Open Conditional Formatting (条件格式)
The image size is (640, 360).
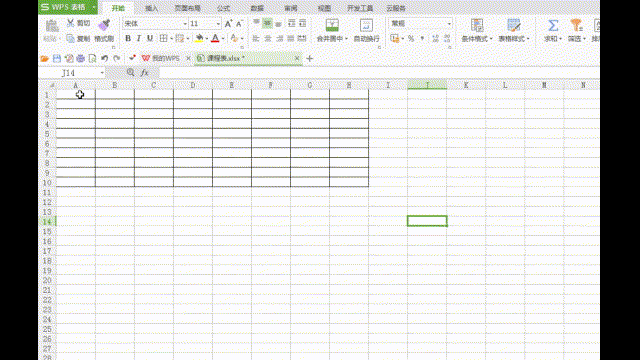tap(477, 31)
